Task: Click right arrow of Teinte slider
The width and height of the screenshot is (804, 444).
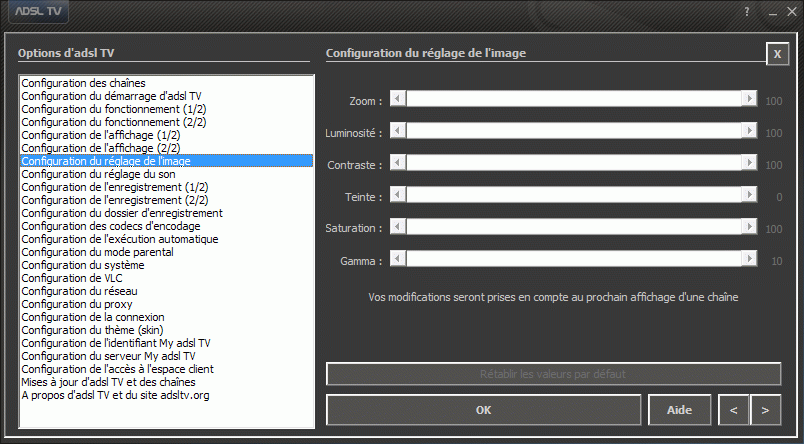Action: [x=749, y=194]
